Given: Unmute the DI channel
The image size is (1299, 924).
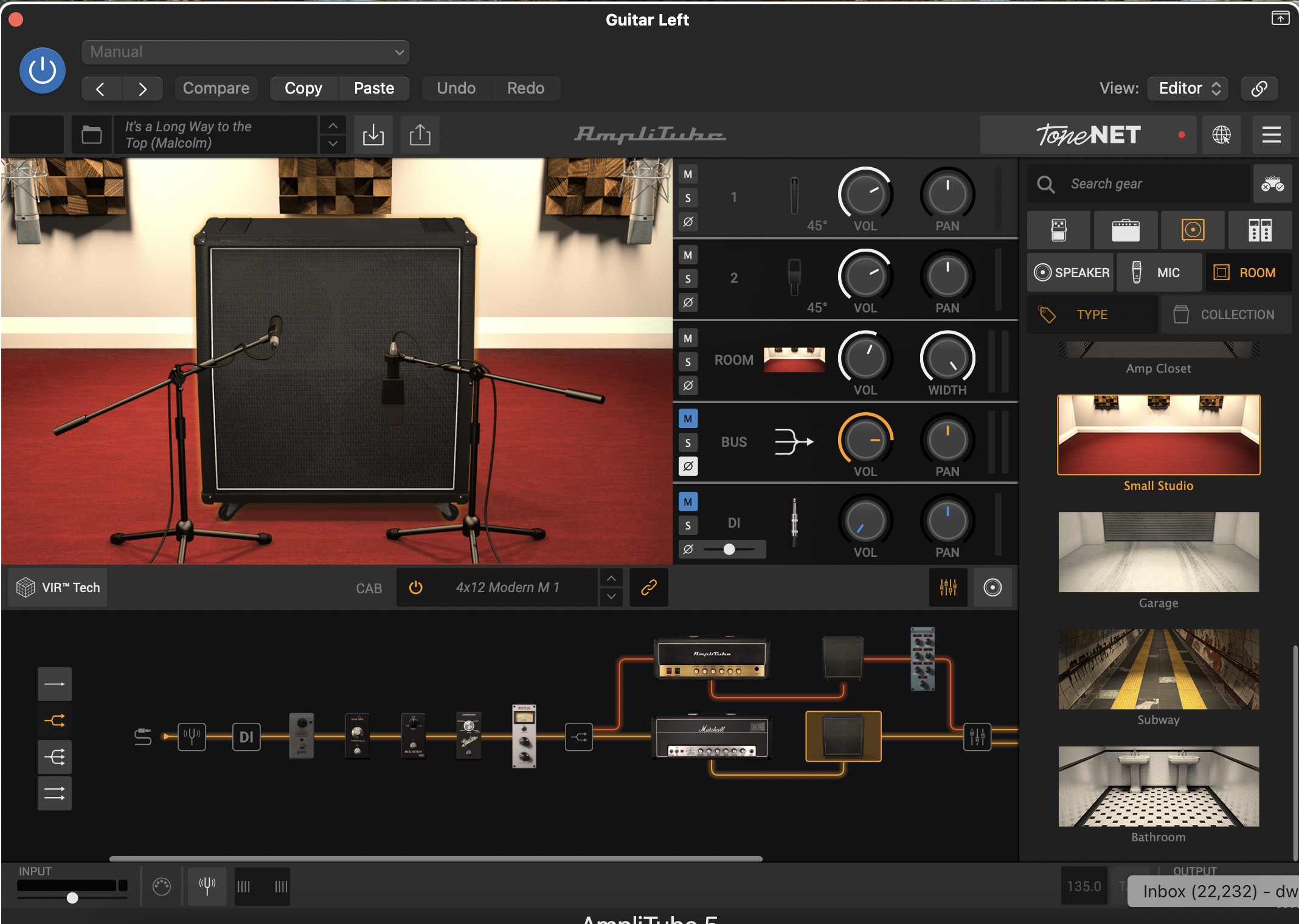Looking at the screenshot, I should [x=688, y=502].
